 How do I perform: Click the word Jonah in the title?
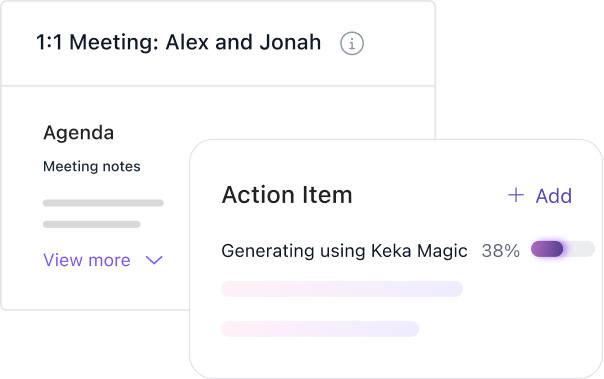tap(290, 42)
